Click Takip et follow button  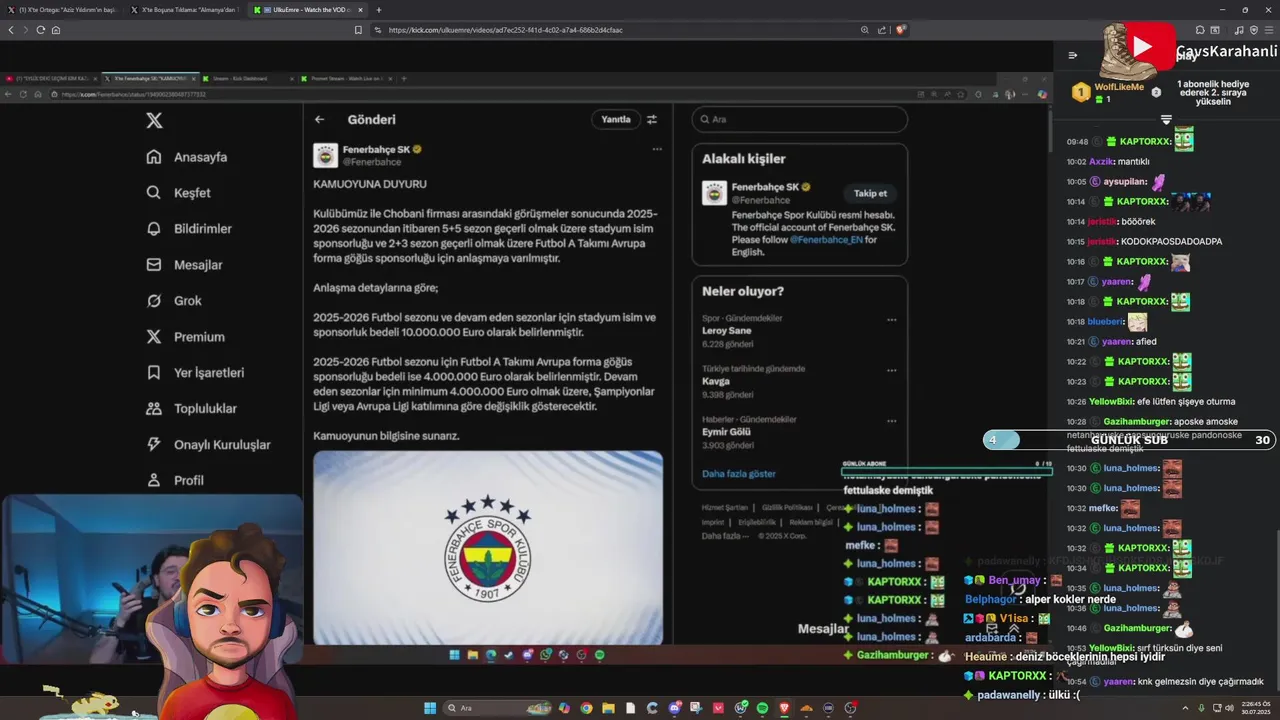[x=870, y=193]
